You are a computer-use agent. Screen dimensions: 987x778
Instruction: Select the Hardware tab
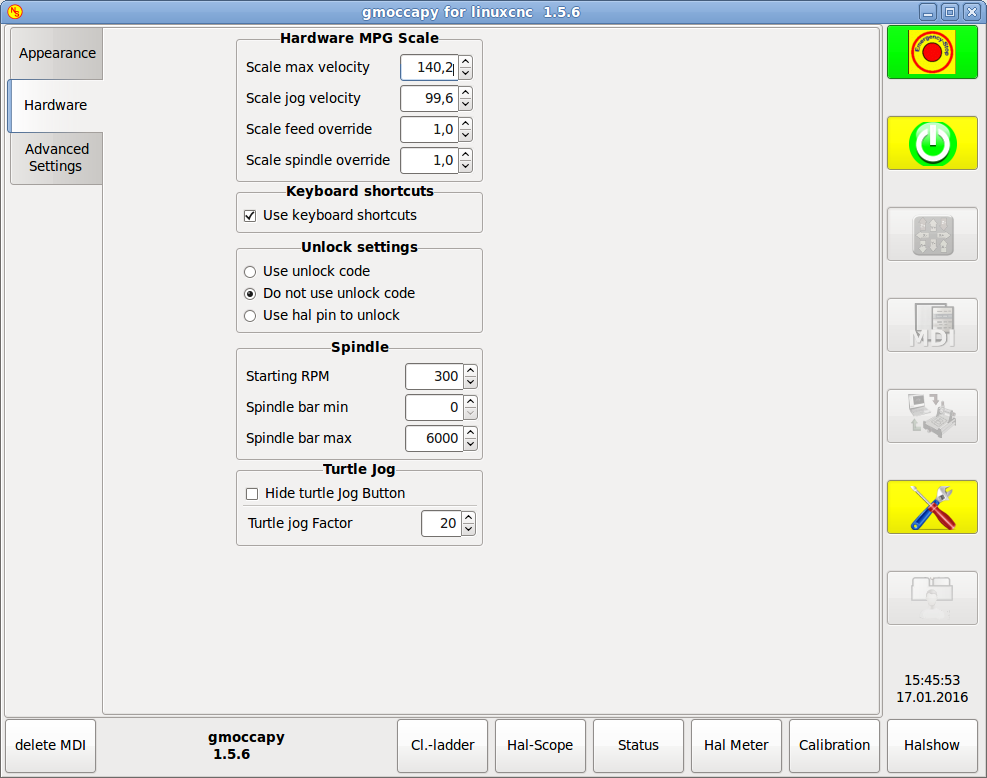point(55,105)
